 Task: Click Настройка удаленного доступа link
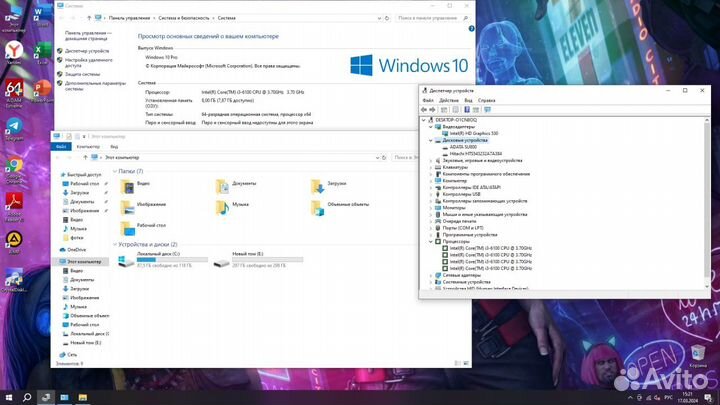pos(89,63)
